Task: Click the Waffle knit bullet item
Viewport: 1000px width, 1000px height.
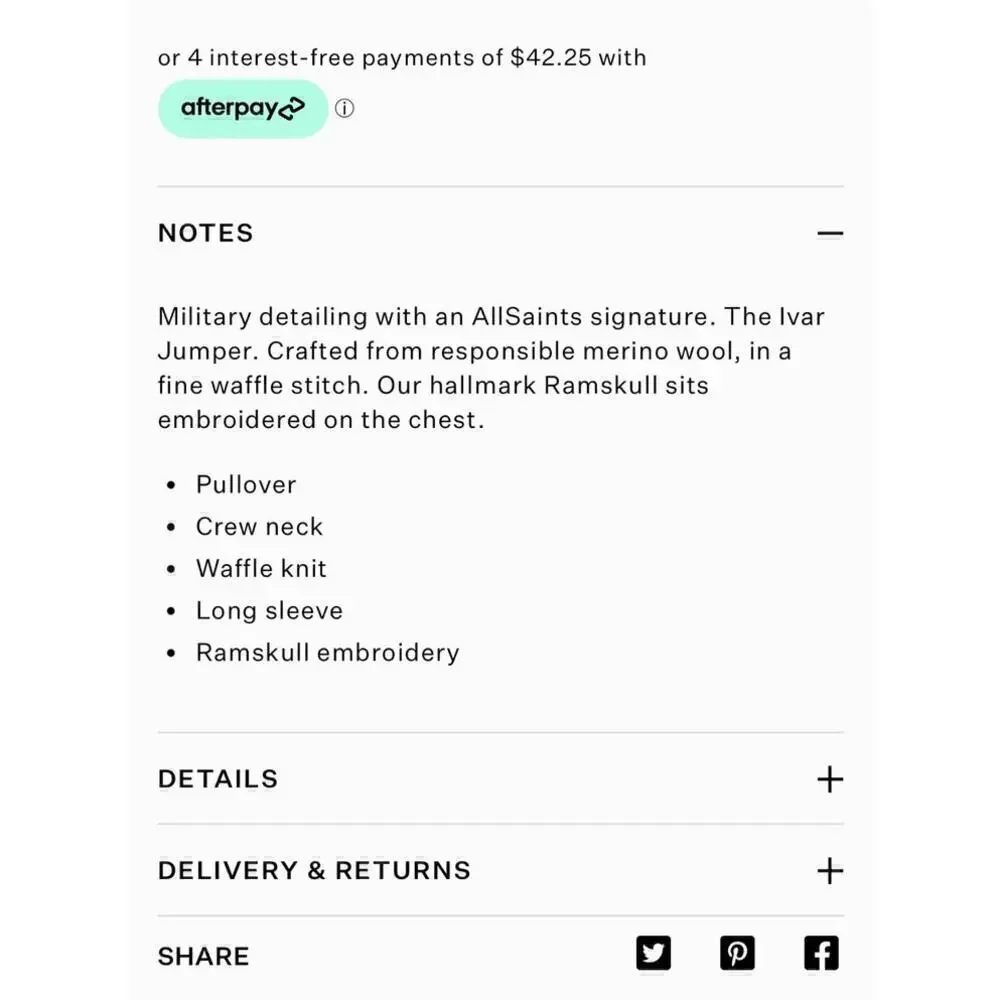Action: point(261,569)
